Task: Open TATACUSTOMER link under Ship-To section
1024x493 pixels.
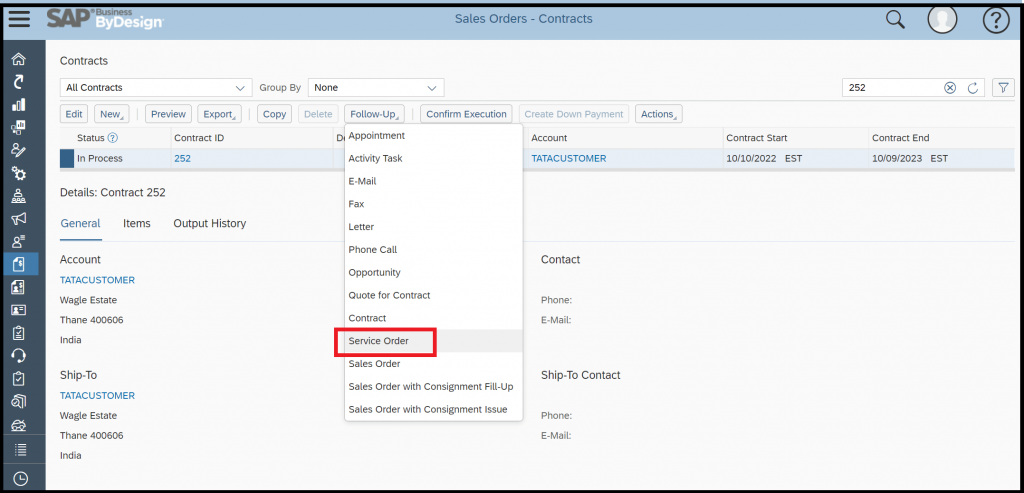Action: 97,396
